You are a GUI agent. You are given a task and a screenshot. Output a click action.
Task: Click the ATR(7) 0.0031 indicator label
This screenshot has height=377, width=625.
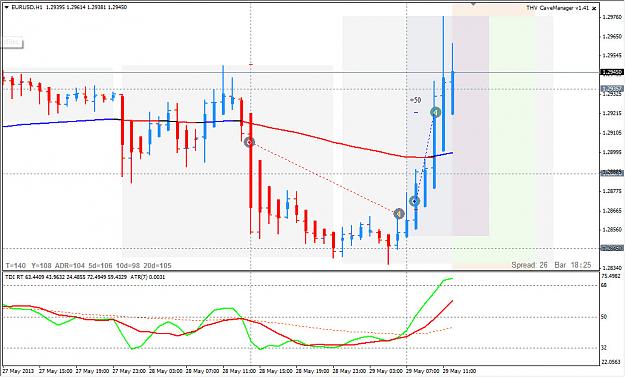tap(148, 277)
